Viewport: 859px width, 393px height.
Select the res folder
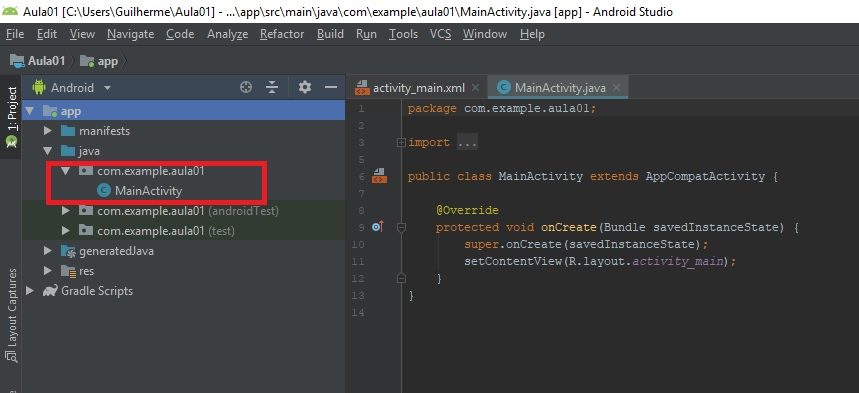86,271
